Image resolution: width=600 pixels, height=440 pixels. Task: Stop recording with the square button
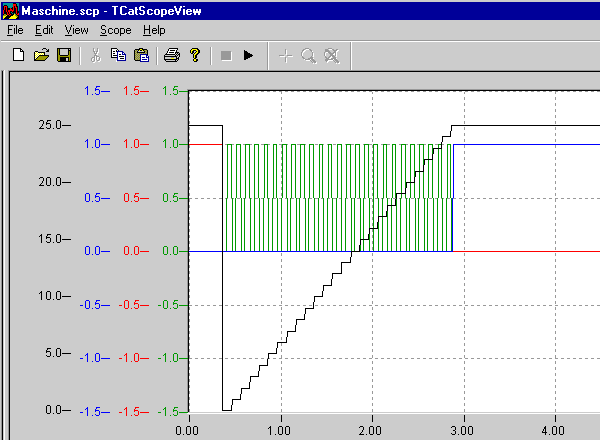click(x=226, y=56)
